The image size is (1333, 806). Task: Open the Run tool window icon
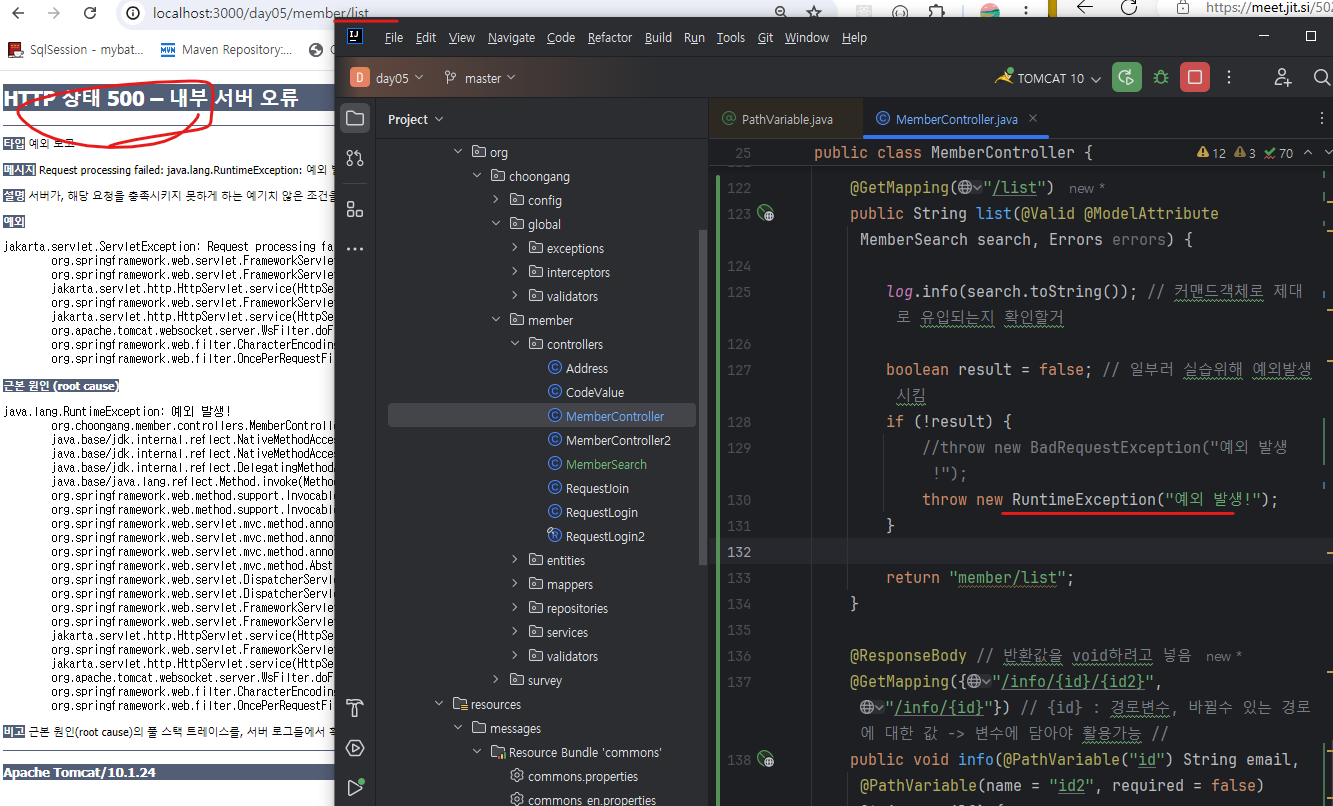355,788
